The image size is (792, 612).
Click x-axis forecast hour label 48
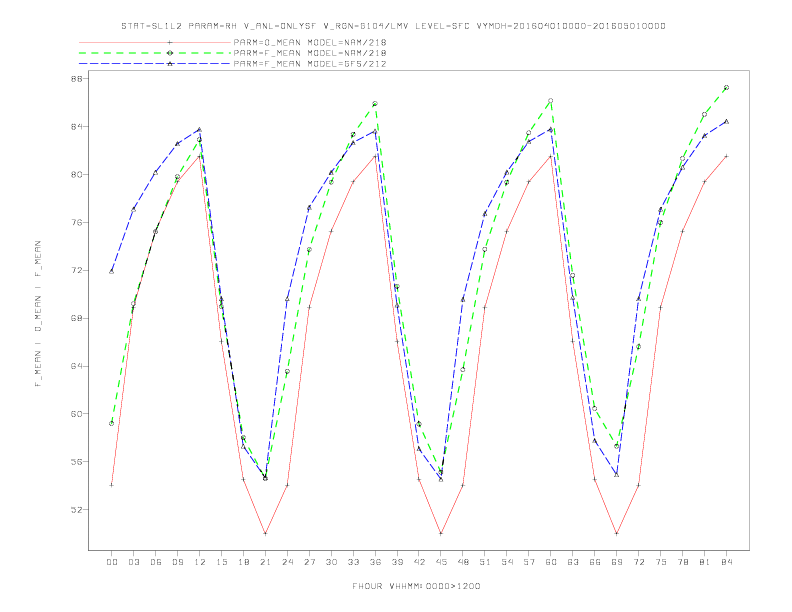(463, 562)
